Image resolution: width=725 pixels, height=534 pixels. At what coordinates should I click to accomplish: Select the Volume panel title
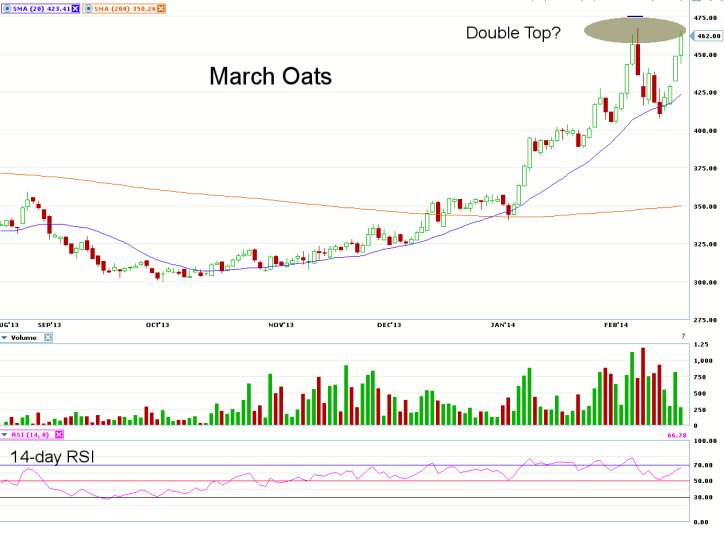pos(26,338)
